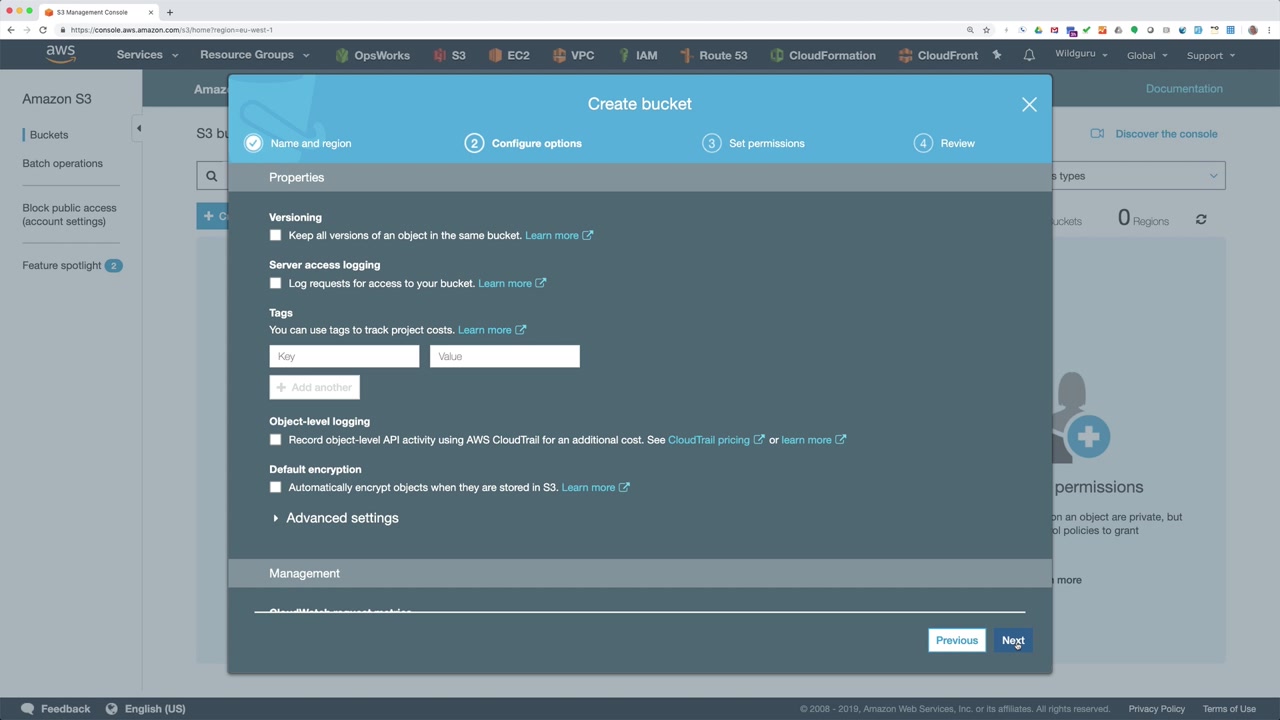This screenshot has width=1280, height=720.
Task: Close the S3 Management Console tab
Action: 151,12
